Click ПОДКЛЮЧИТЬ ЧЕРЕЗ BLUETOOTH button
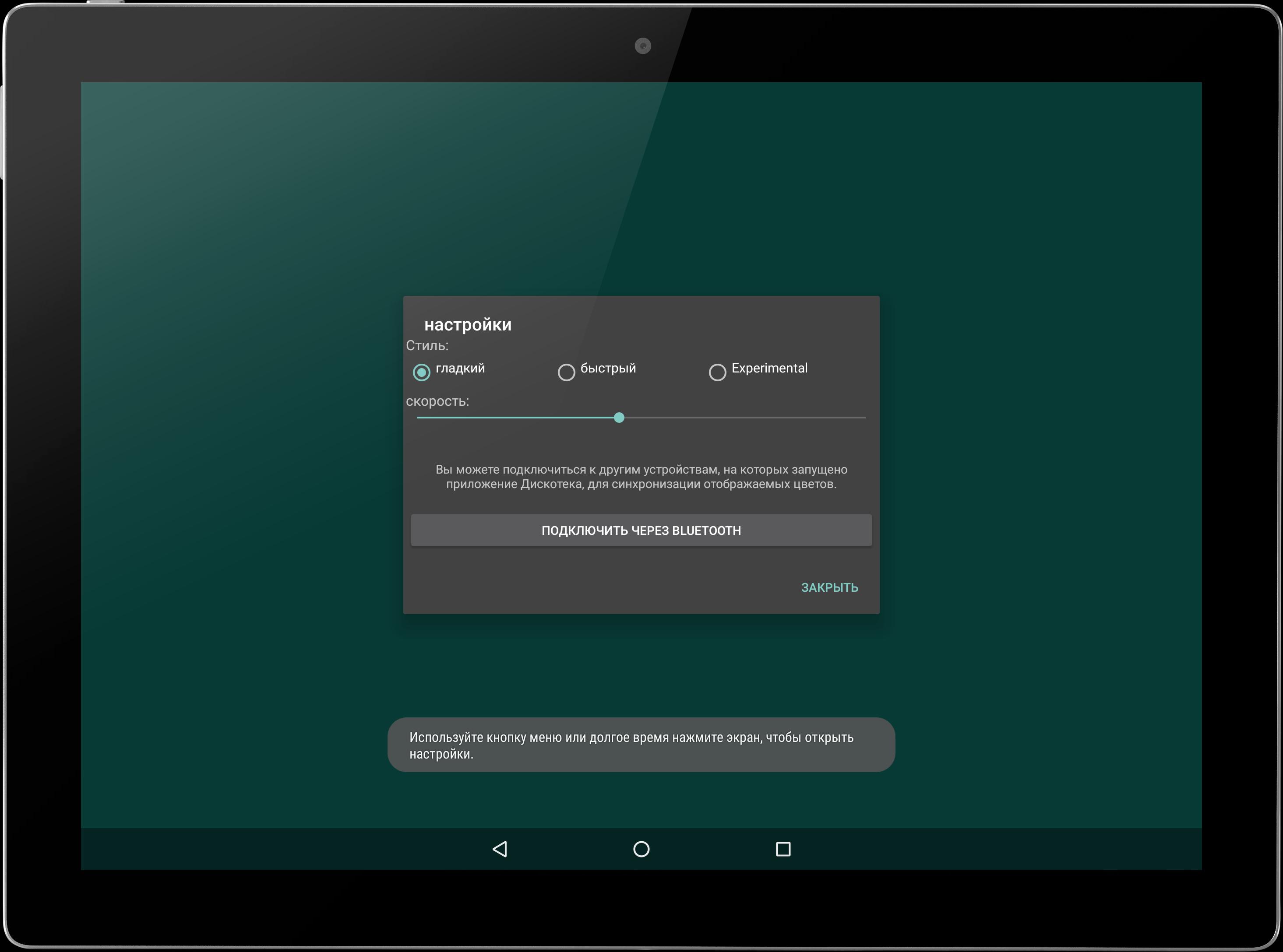Viewport: 1283px width, 952px height. tap(641, 530)
